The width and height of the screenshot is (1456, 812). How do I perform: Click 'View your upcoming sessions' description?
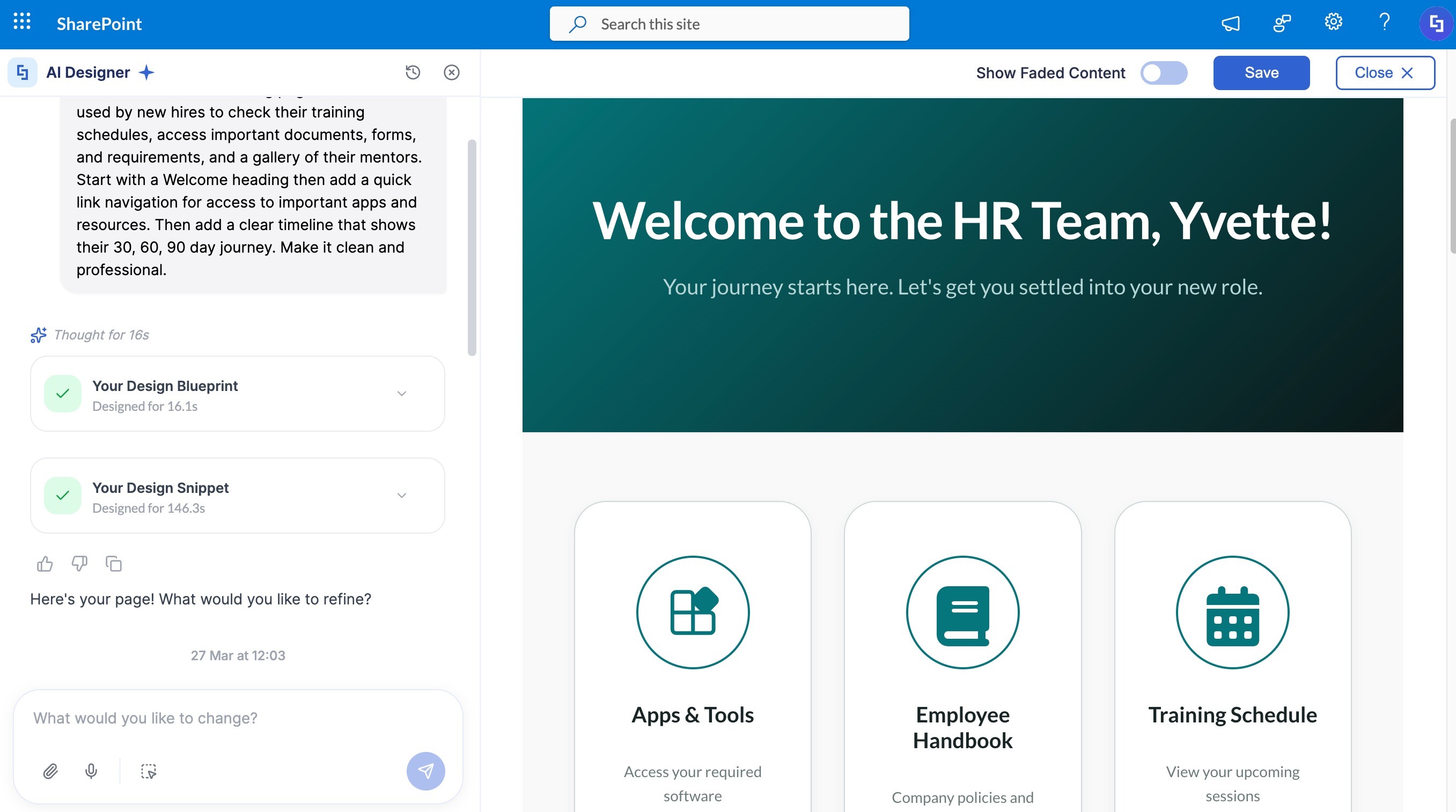(x=1232, y=784)
